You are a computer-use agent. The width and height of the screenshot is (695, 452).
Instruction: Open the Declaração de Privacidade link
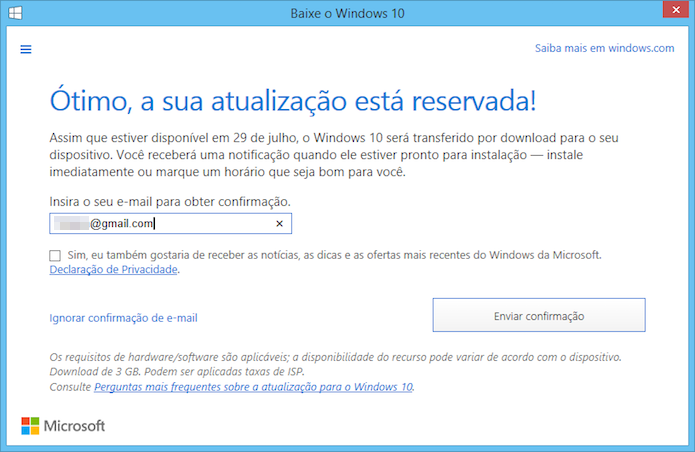click(x=114, y=270)
